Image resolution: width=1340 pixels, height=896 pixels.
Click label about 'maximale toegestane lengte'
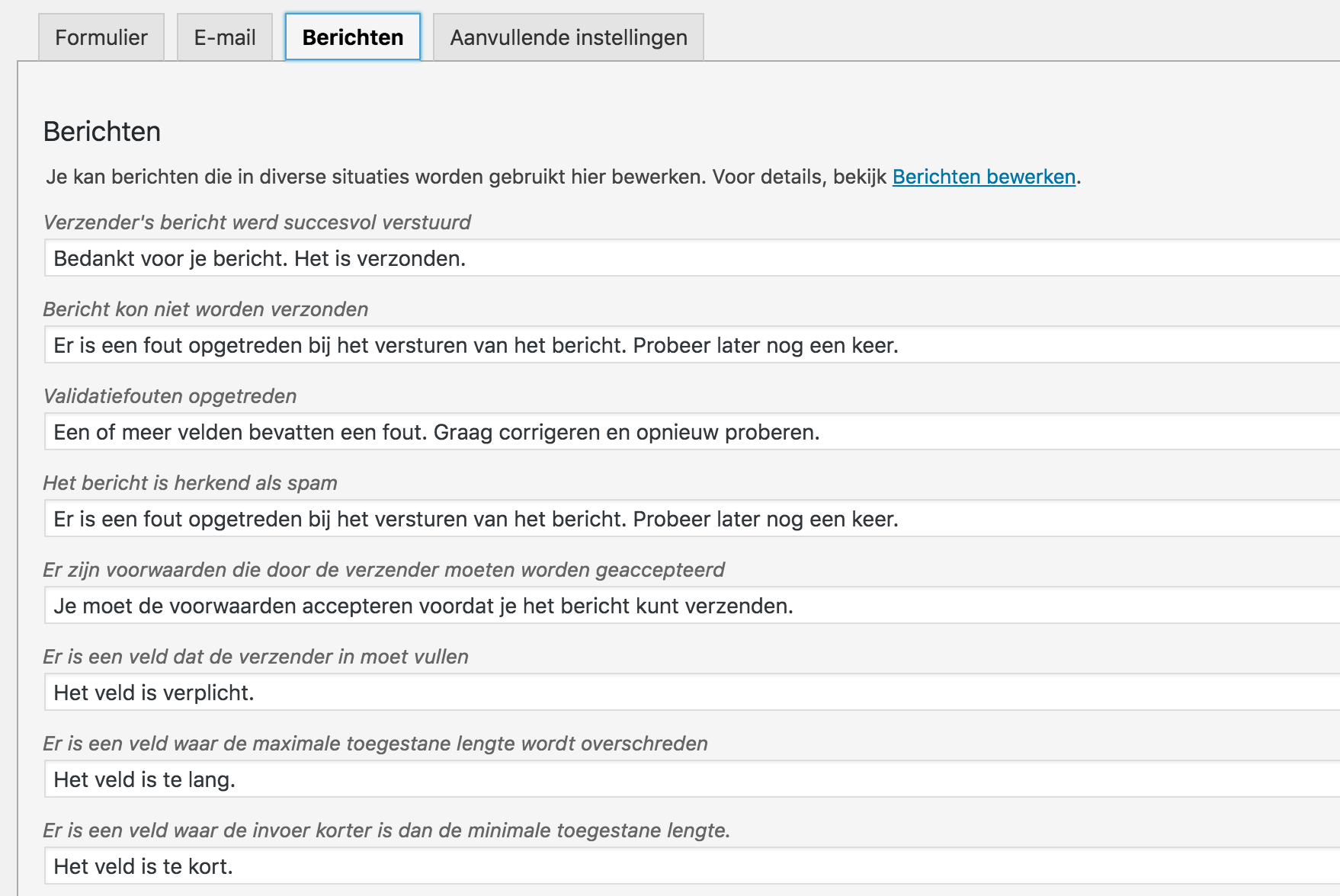[375, 744]
